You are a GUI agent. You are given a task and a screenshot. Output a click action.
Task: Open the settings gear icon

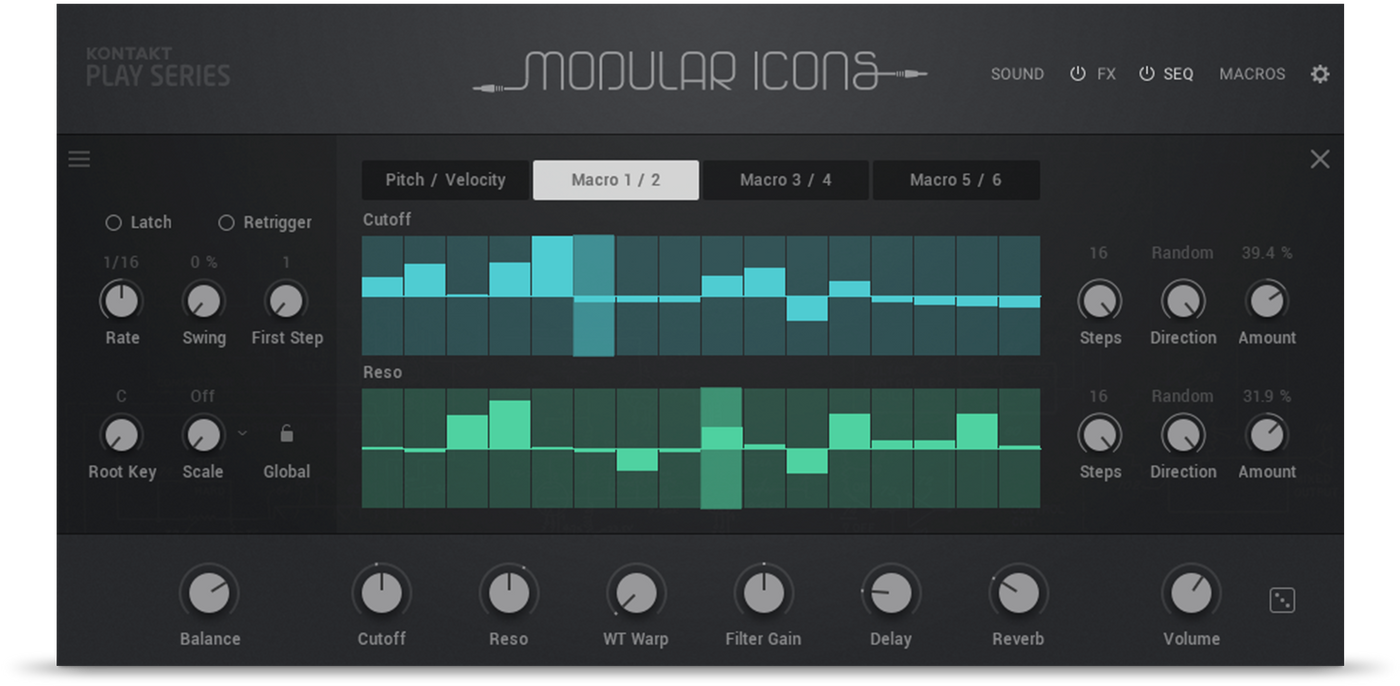(x=1320, y=74)
